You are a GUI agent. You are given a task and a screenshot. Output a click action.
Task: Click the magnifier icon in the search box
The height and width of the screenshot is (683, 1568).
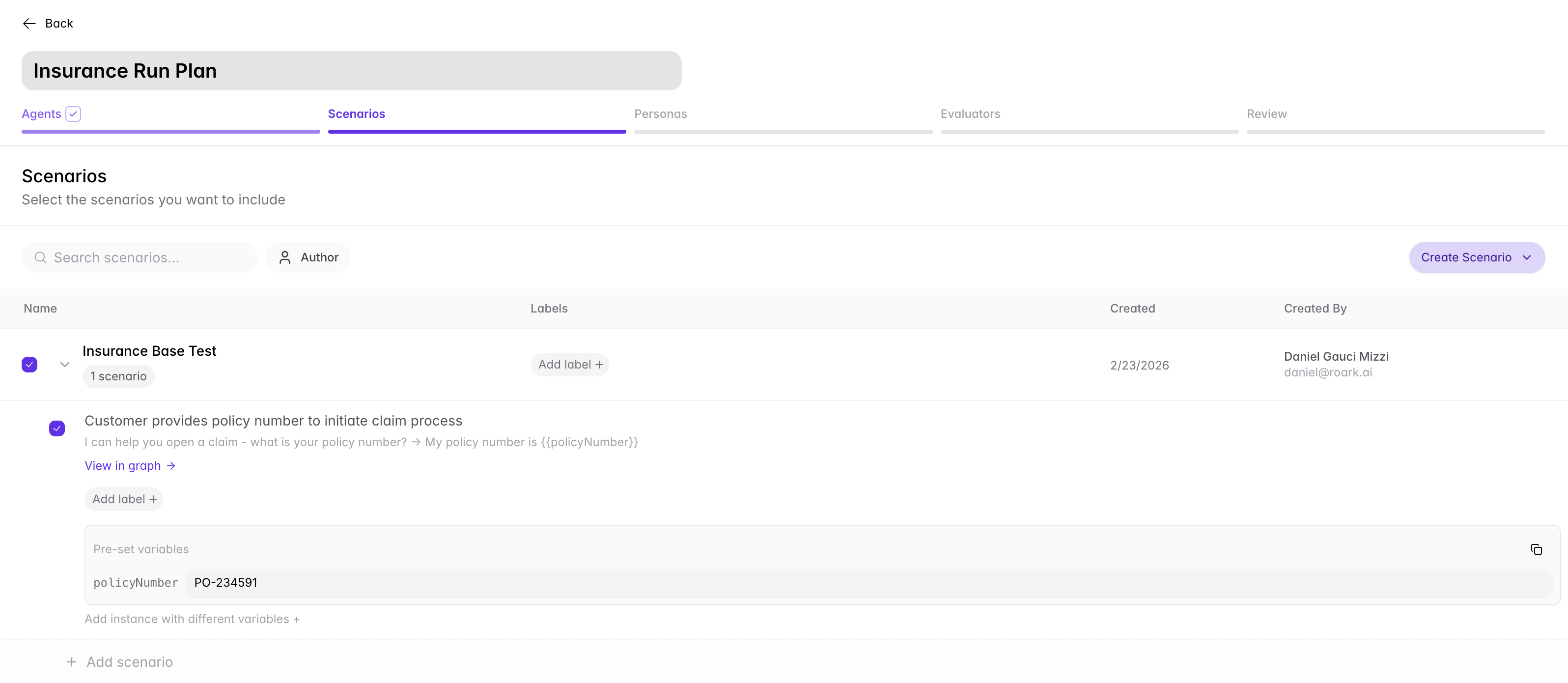40,257
